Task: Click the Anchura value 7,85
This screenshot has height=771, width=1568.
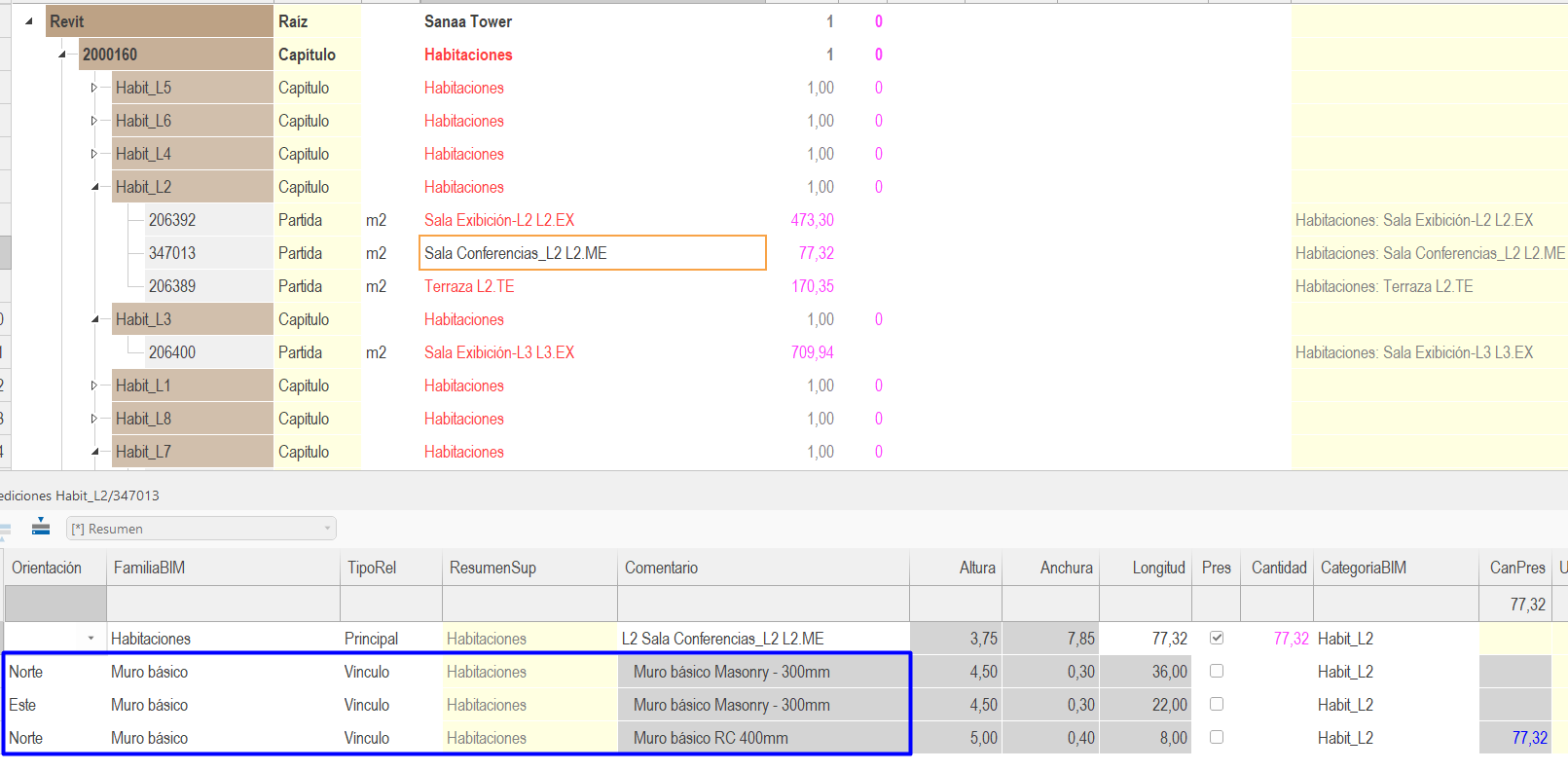Action: pos(1081,639)
